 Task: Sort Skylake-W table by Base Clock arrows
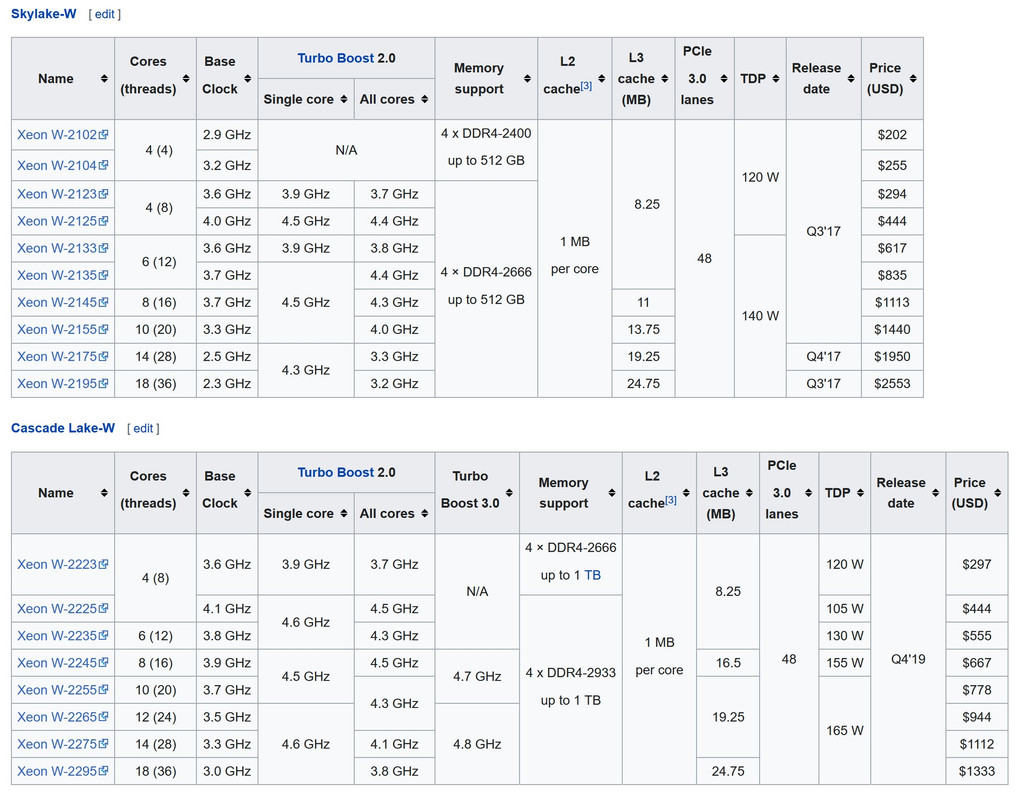pyautogui.click(x=248, y=79)
